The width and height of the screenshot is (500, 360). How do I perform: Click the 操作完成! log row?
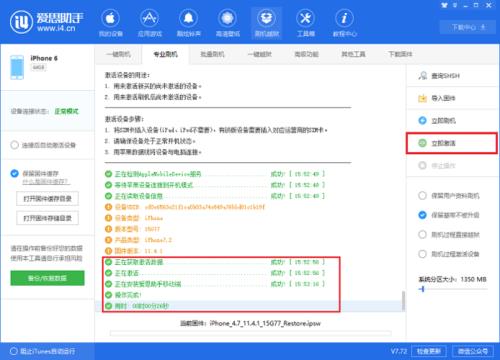click(123, 295)
